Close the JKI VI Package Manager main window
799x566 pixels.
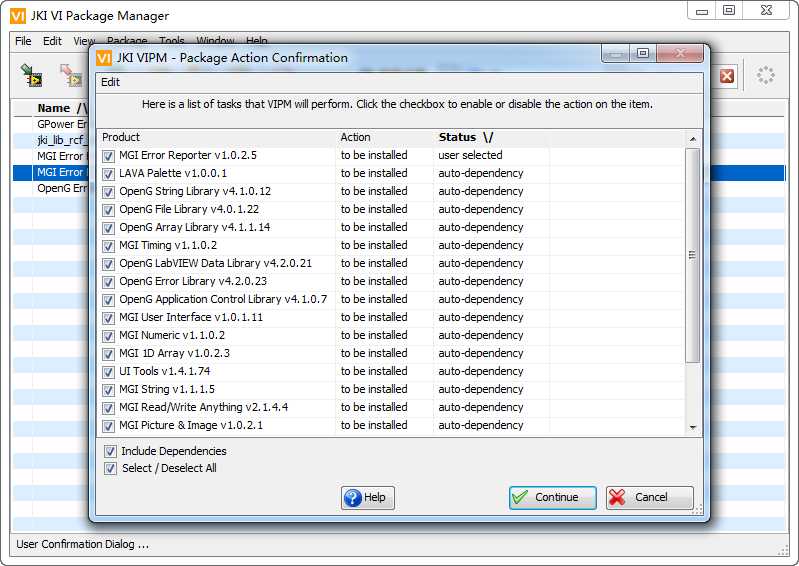[766, 11]
